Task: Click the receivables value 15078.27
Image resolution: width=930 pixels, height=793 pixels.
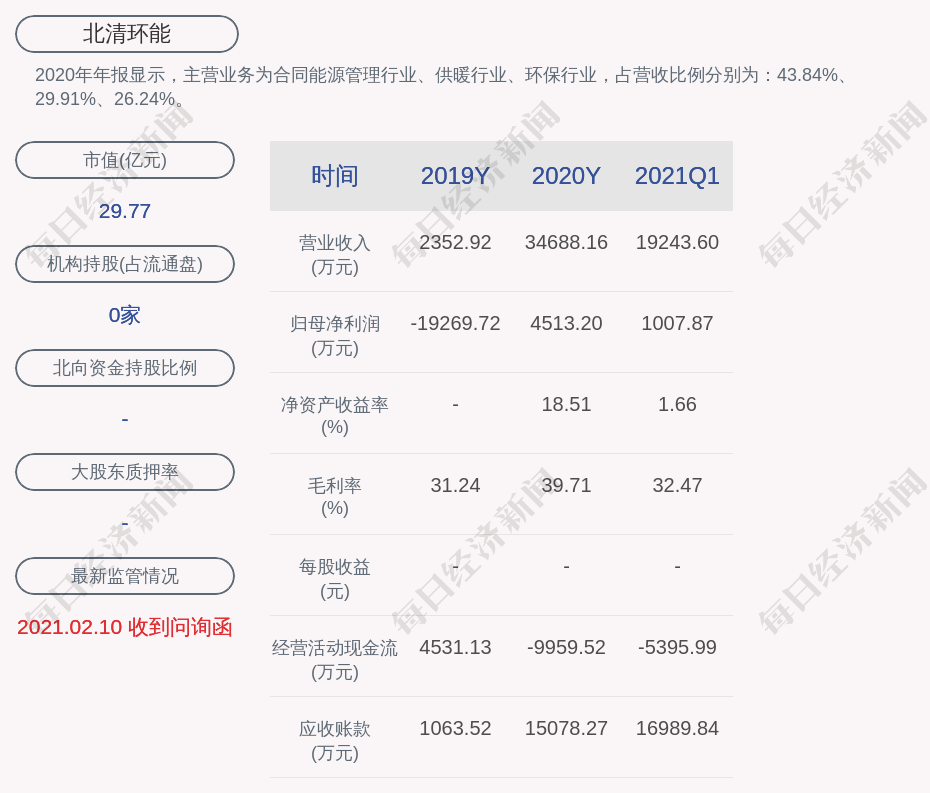Action: [x=566, y=728]
